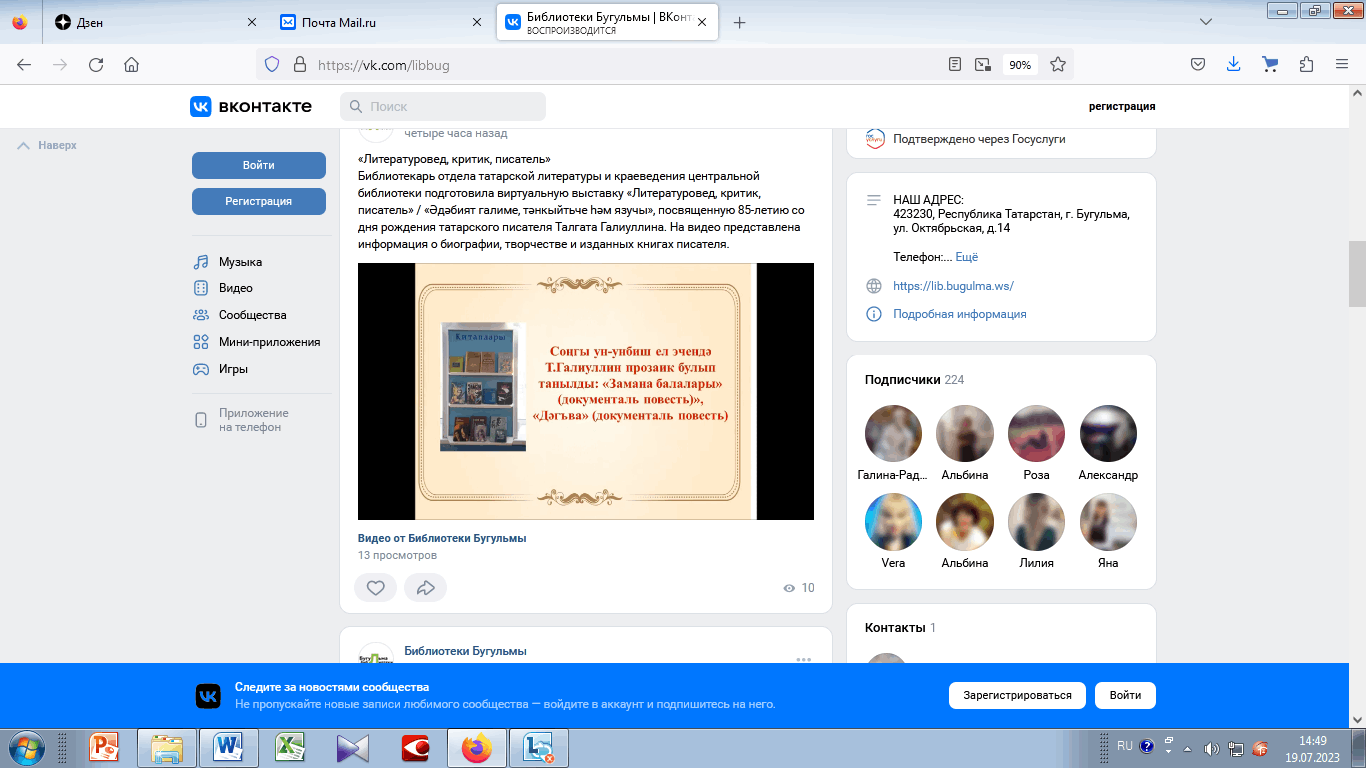Click the Регистрация sidebar button

point(259,201)
